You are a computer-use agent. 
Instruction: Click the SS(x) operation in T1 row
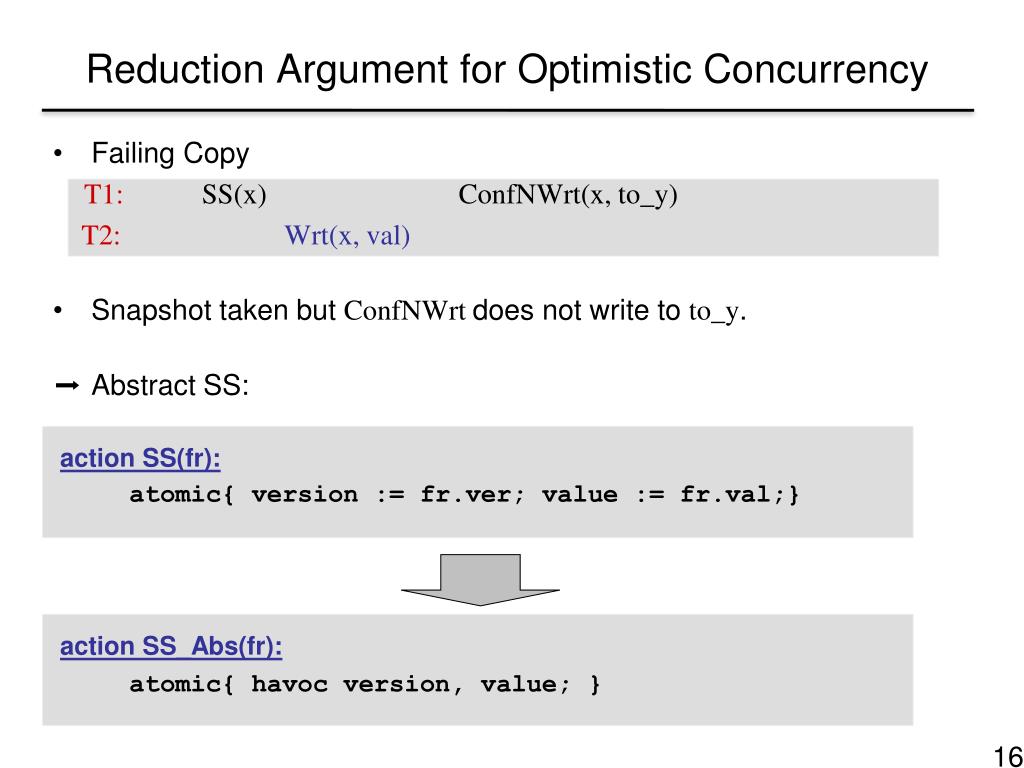click(234, 195)
